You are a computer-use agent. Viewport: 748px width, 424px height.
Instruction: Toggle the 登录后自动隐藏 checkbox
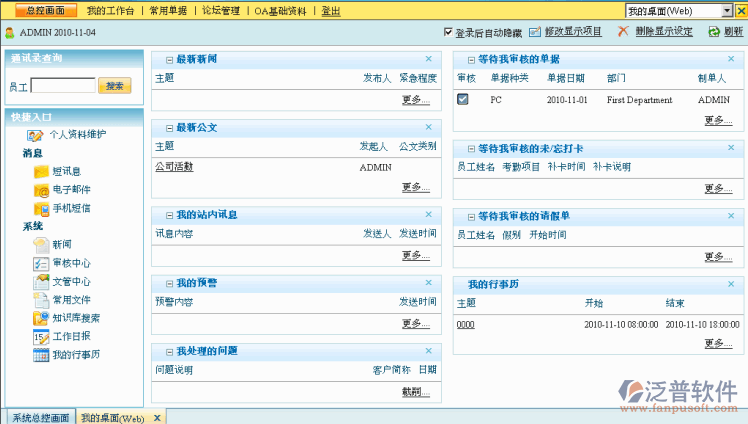[447, 32]
